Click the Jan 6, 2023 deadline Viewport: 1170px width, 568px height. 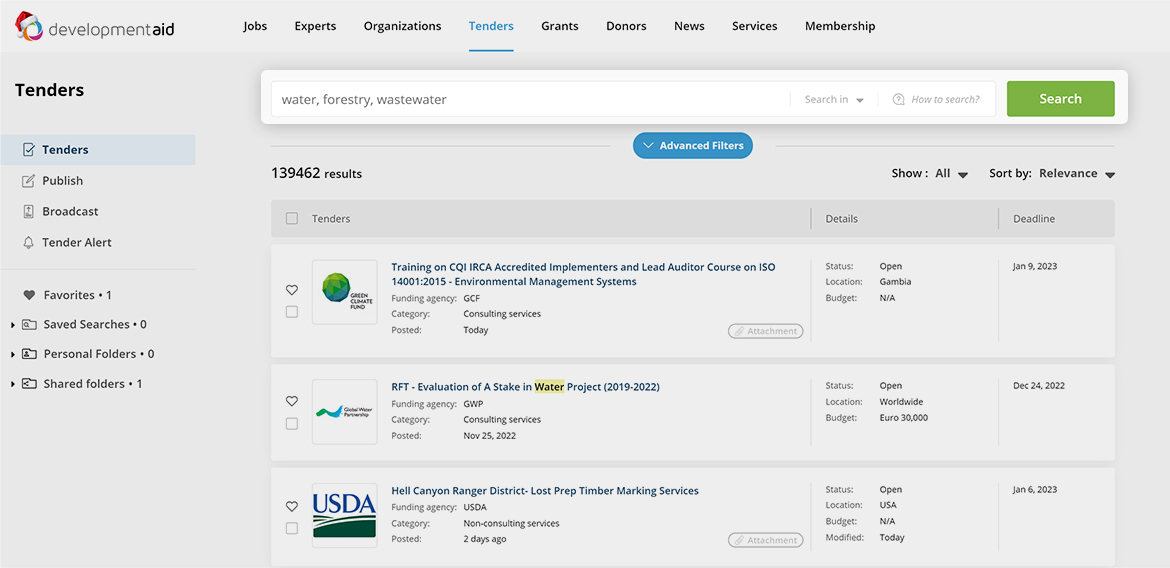click(x=1035, y=490)
